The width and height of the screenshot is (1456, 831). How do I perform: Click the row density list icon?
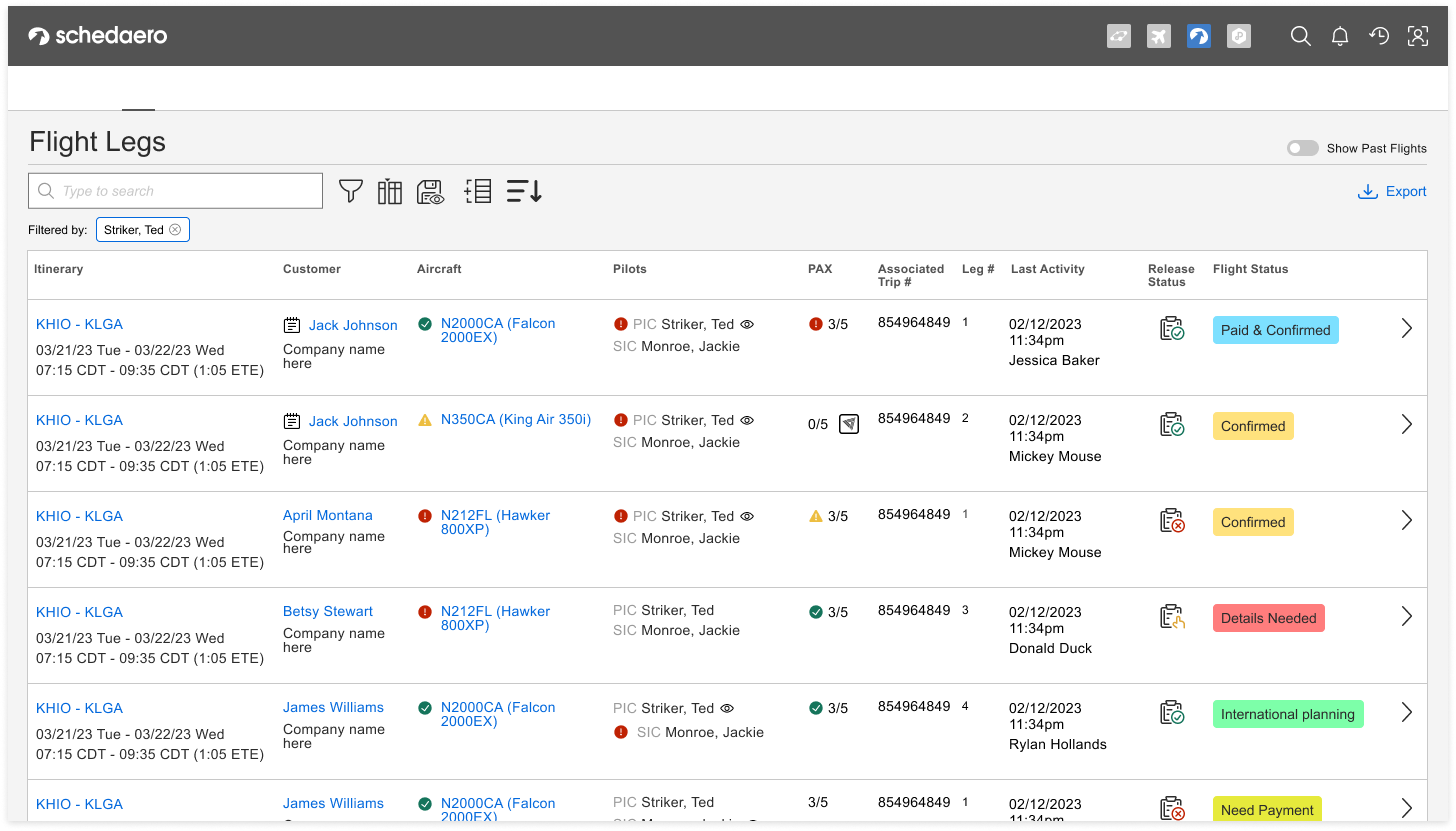478,191
